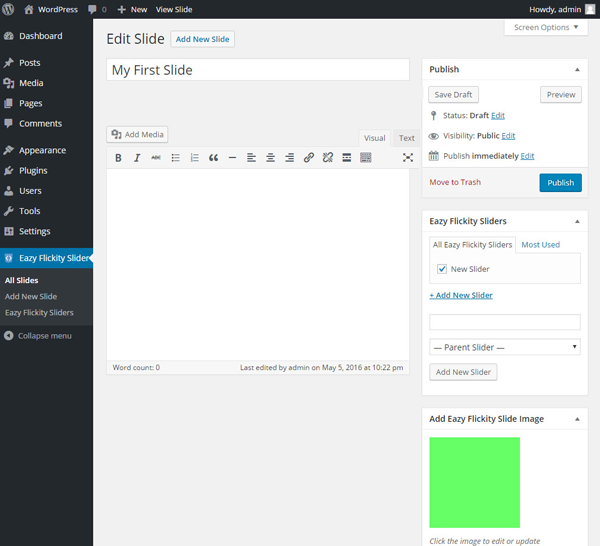Edit the draft status
600x546 pixels.
click(498, 116)
